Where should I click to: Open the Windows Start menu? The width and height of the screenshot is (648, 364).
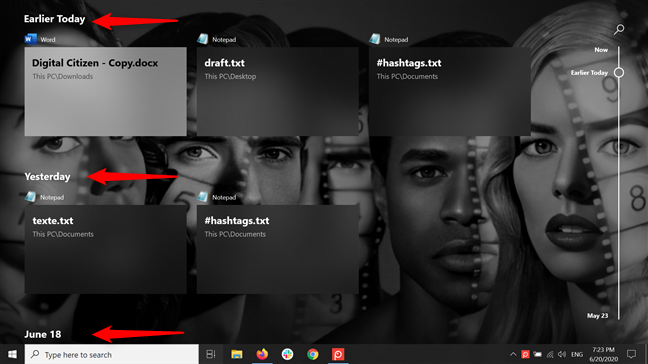[12, 354]
